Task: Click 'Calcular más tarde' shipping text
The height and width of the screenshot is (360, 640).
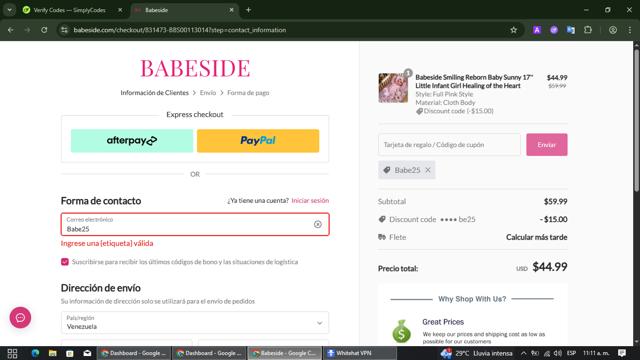Action: coord(536,237)
